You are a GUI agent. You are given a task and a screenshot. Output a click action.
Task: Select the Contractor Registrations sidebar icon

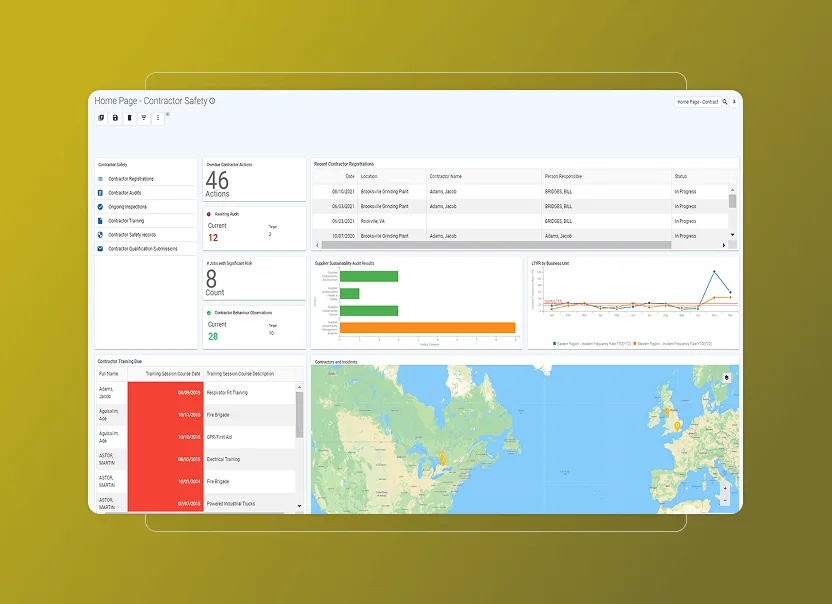[x=99, y=178]
